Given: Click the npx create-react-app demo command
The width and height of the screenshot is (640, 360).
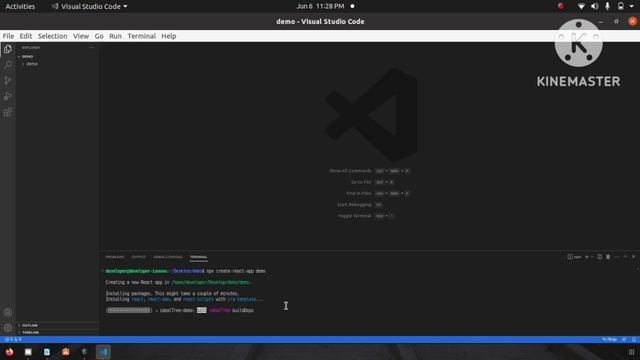Looking at the screenshot, I should click(236, 271).
